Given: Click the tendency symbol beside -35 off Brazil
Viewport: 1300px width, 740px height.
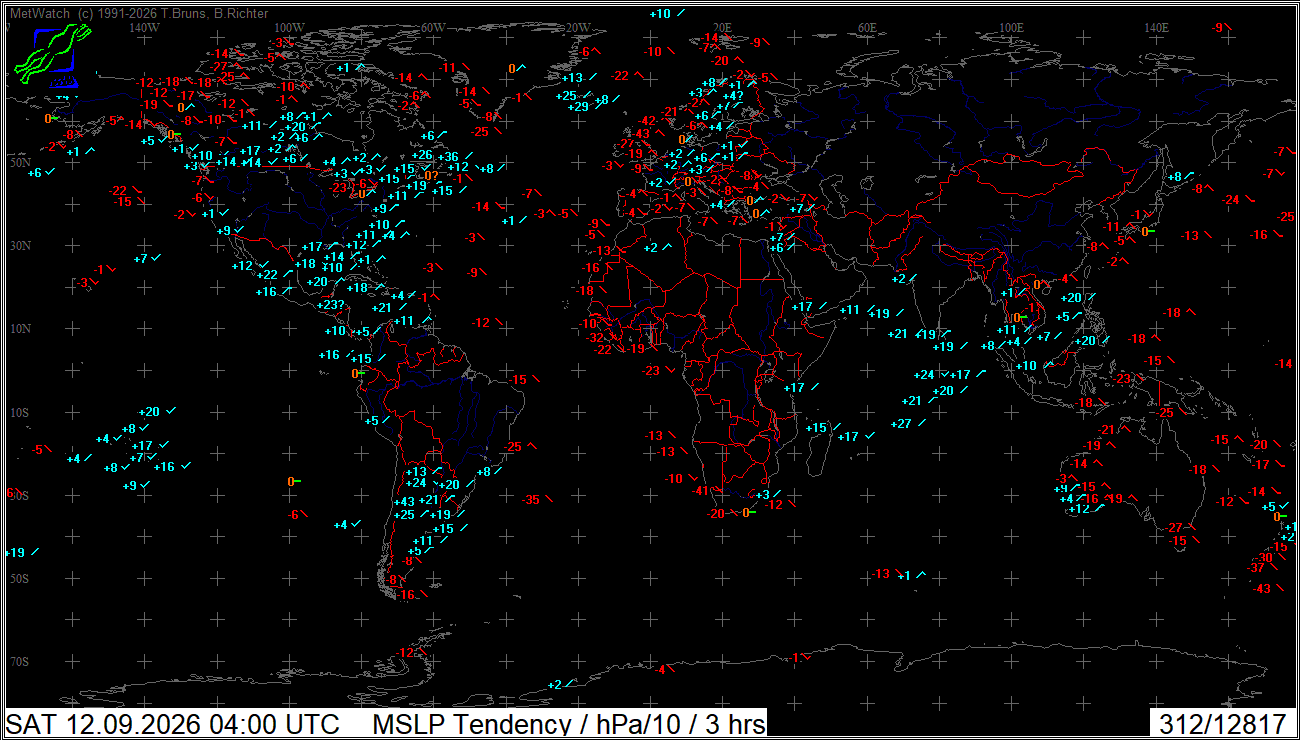Looking at the screenshot, I should click(550, 500).
